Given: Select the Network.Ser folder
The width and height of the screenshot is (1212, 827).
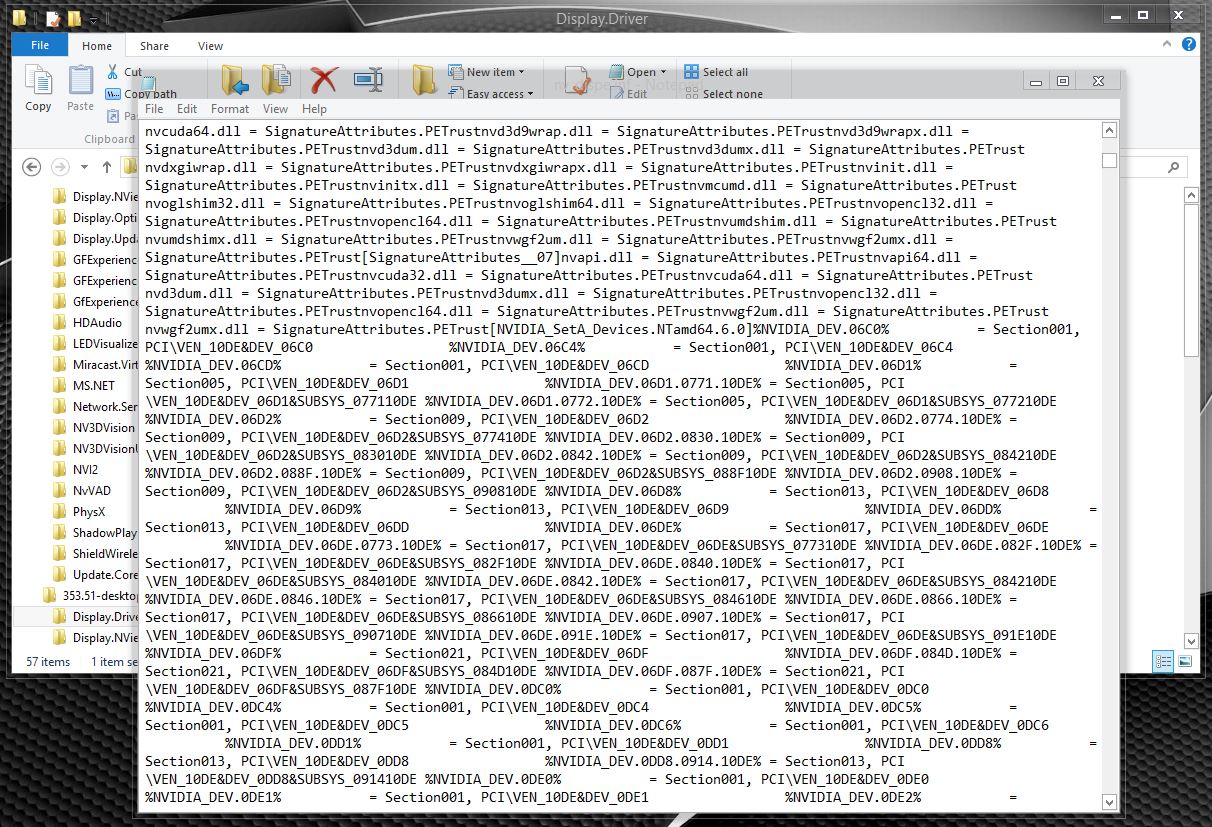Looking at the screenshot, I should 96,406.
